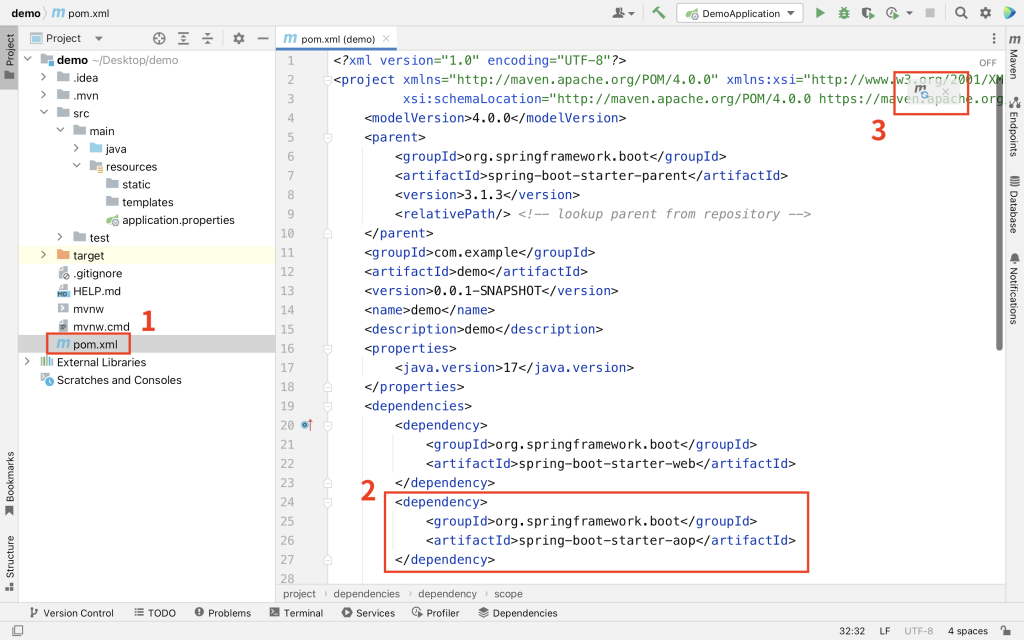This screenshot has height=640, width=1024.
Task: Expand the .idea folder
Action: 43,77
